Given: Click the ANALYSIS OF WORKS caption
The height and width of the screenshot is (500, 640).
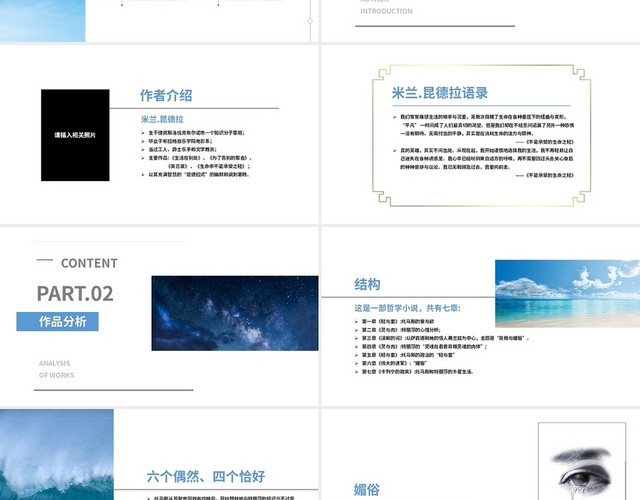Looking at the screenshot, I should [56, 369].
